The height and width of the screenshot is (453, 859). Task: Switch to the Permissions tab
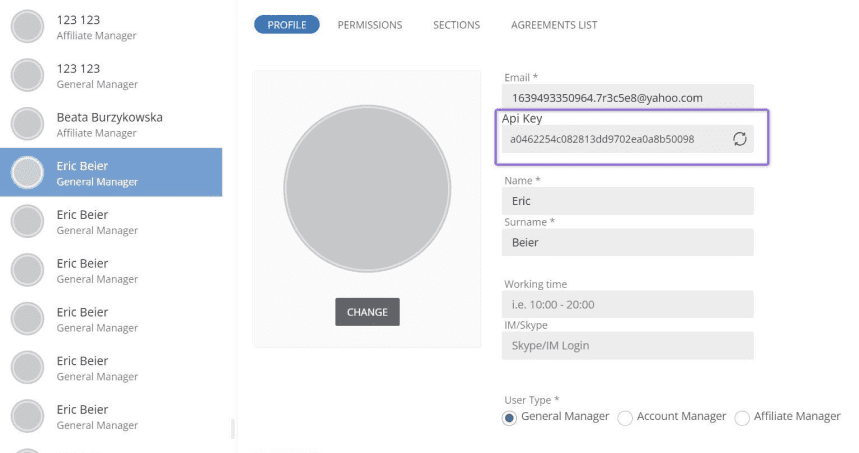[x=370, y=25]
